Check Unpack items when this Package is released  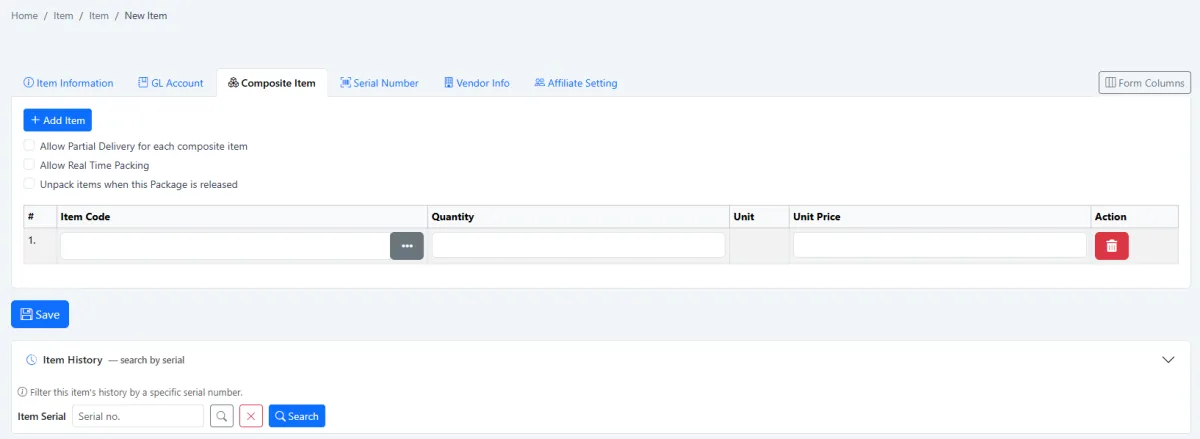click(x=29, y=184)
